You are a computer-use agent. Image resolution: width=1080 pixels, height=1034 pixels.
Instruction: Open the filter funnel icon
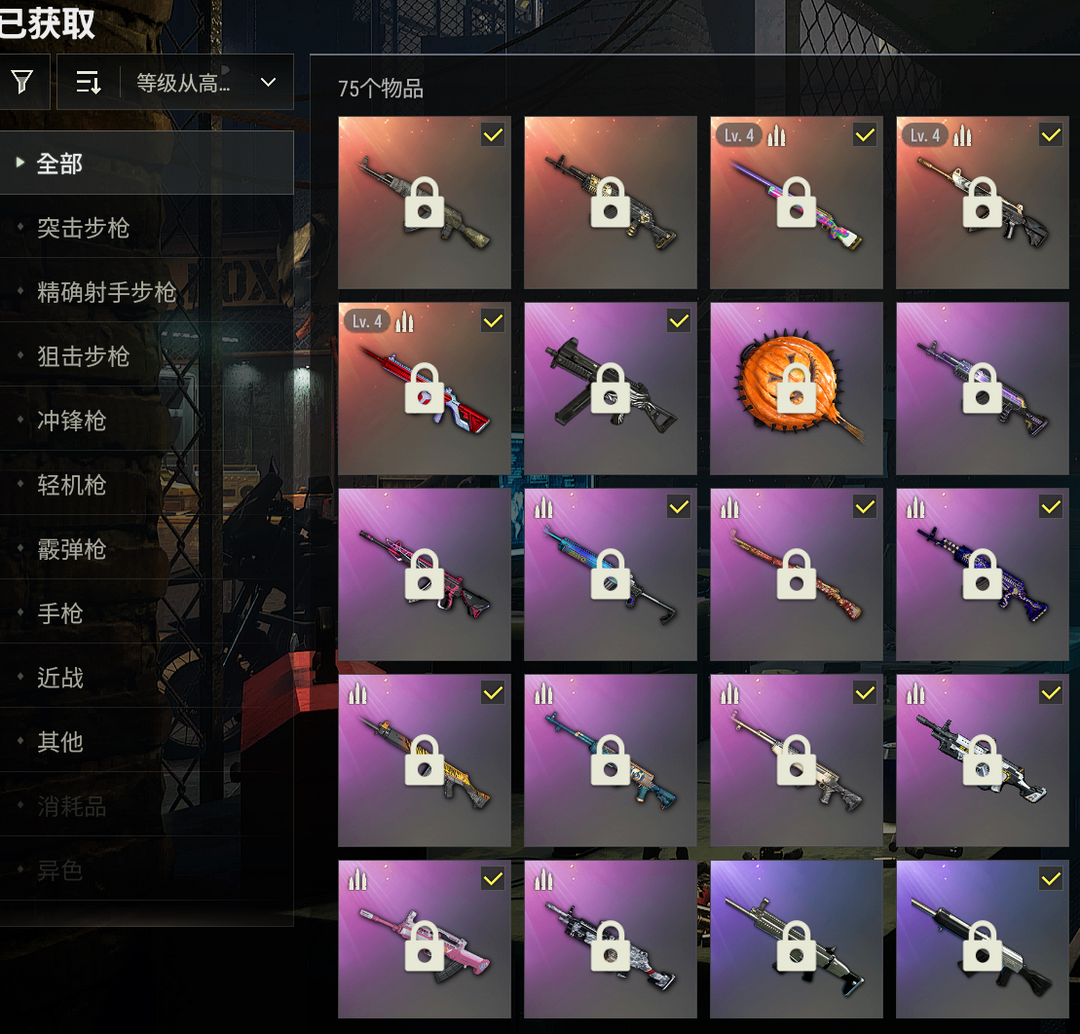22,82
